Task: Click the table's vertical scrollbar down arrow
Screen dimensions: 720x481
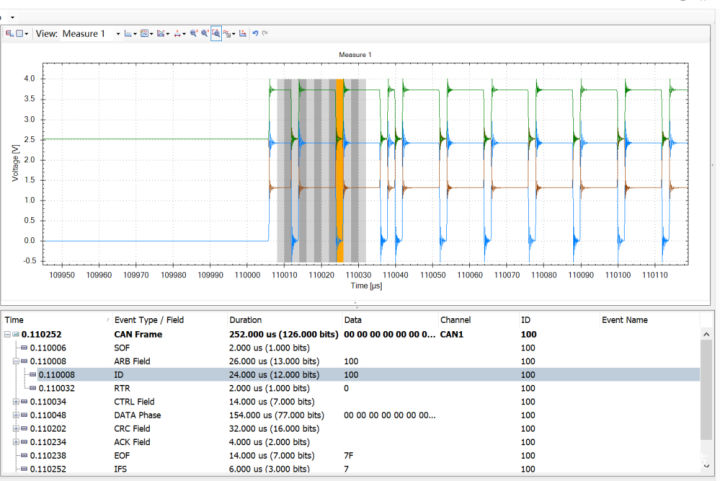Action: (706, 466)
